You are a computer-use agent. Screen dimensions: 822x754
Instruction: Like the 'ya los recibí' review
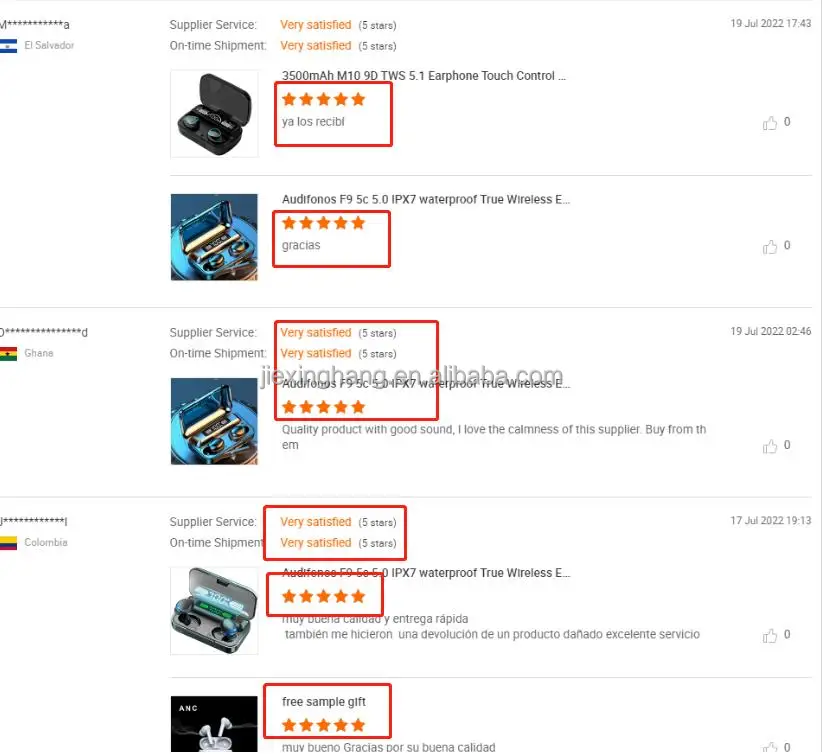pyautogui.click(x=770, y=123)
